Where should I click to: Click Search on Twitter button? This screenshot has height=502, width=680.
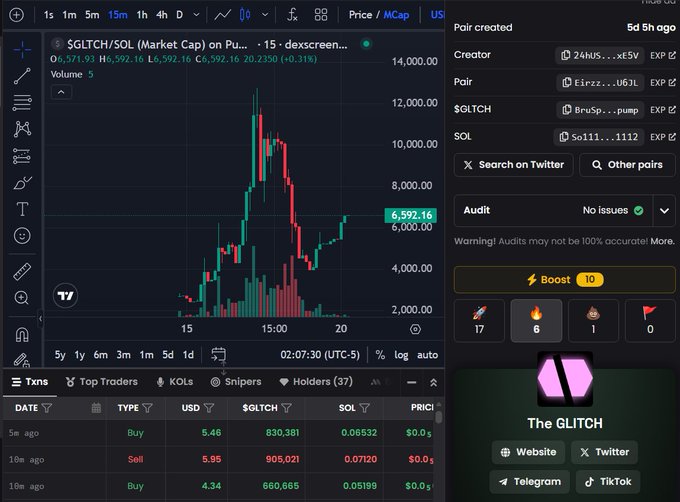(513, 165)
